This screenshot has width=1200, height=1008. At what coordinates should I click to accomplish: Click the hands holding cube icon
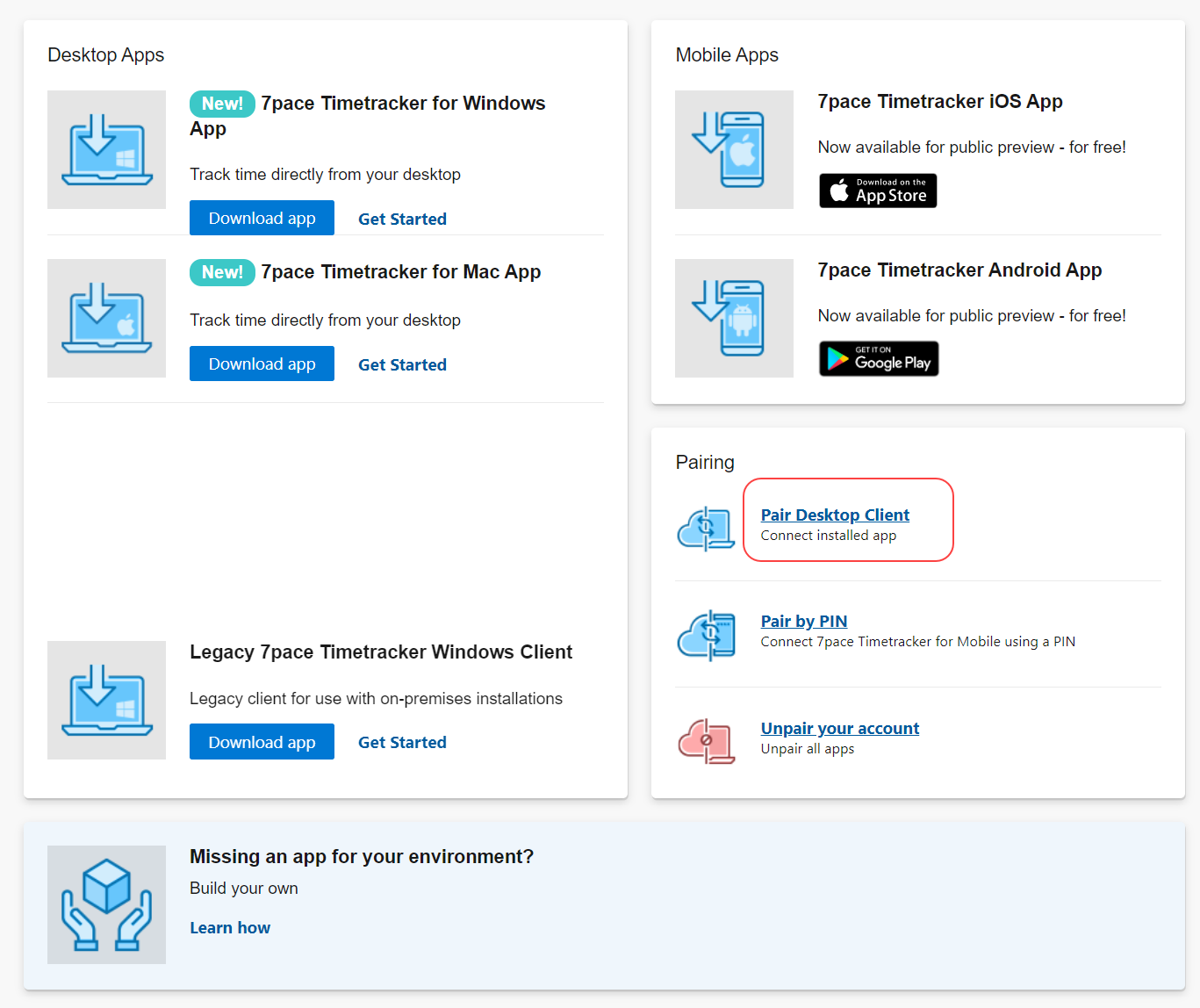coord(106,904)
